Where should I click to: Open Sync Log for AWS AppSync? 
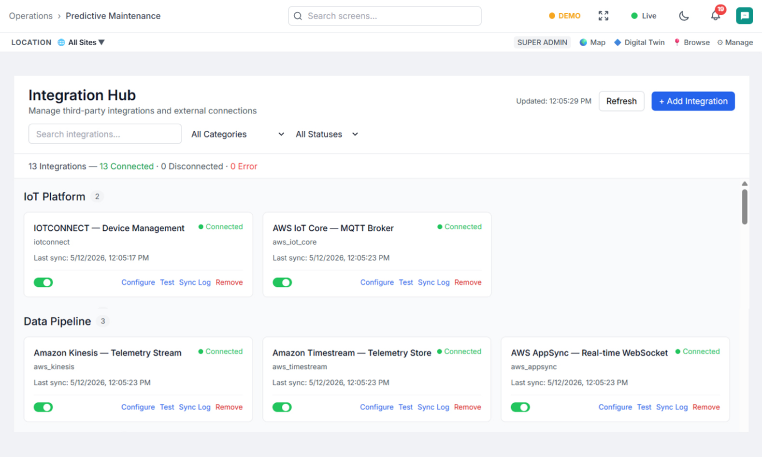[x=672, y=407]
